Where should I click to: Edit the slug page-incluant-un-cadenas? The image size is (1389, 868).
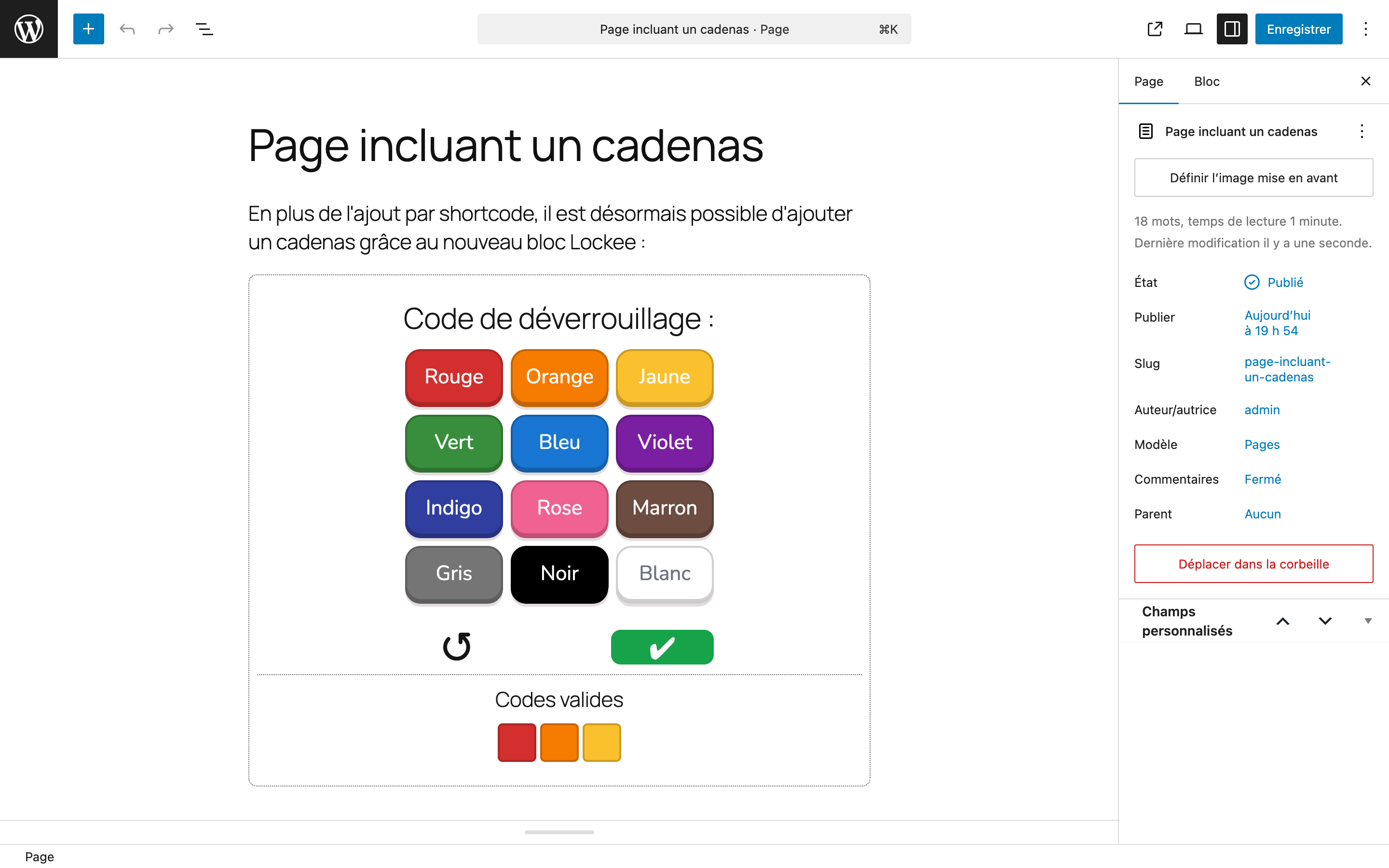coord(1287,369)
